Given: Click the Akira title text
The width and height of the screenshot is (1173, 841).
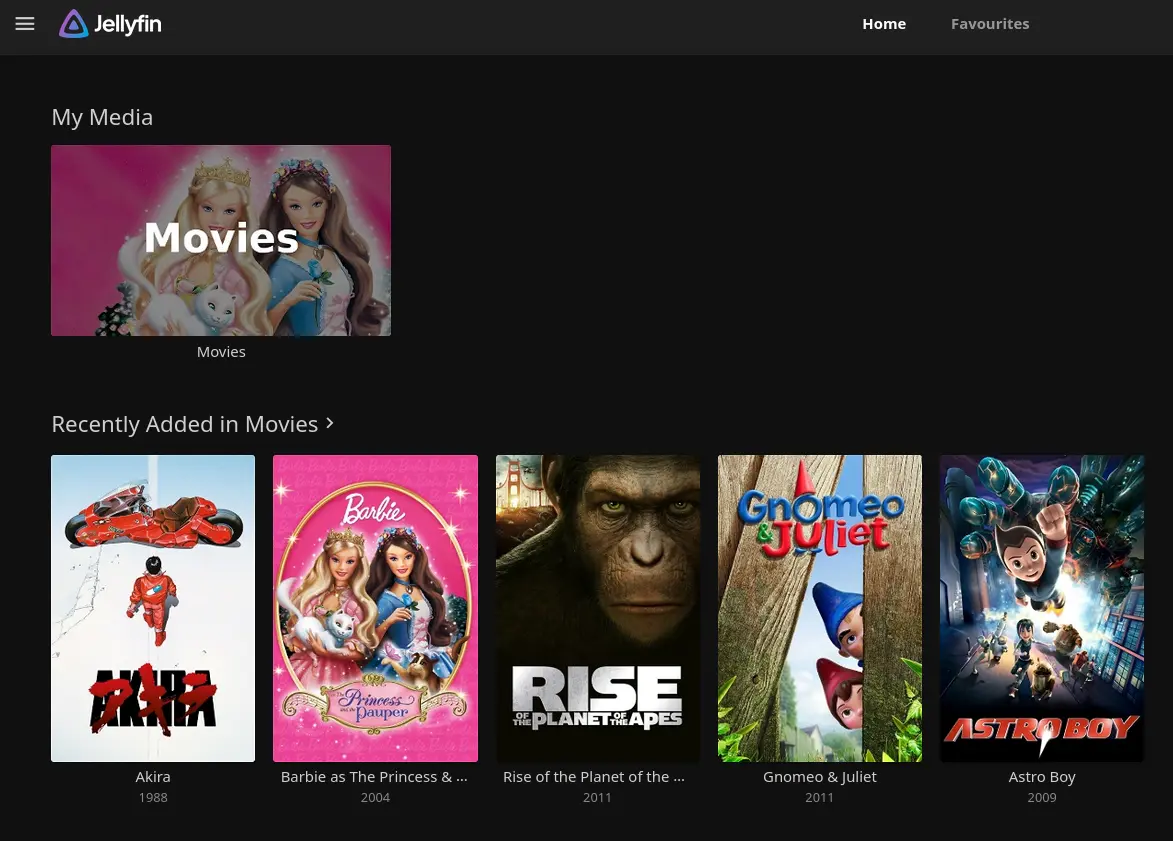Looking at the screenshot, I should coord(153,777).
